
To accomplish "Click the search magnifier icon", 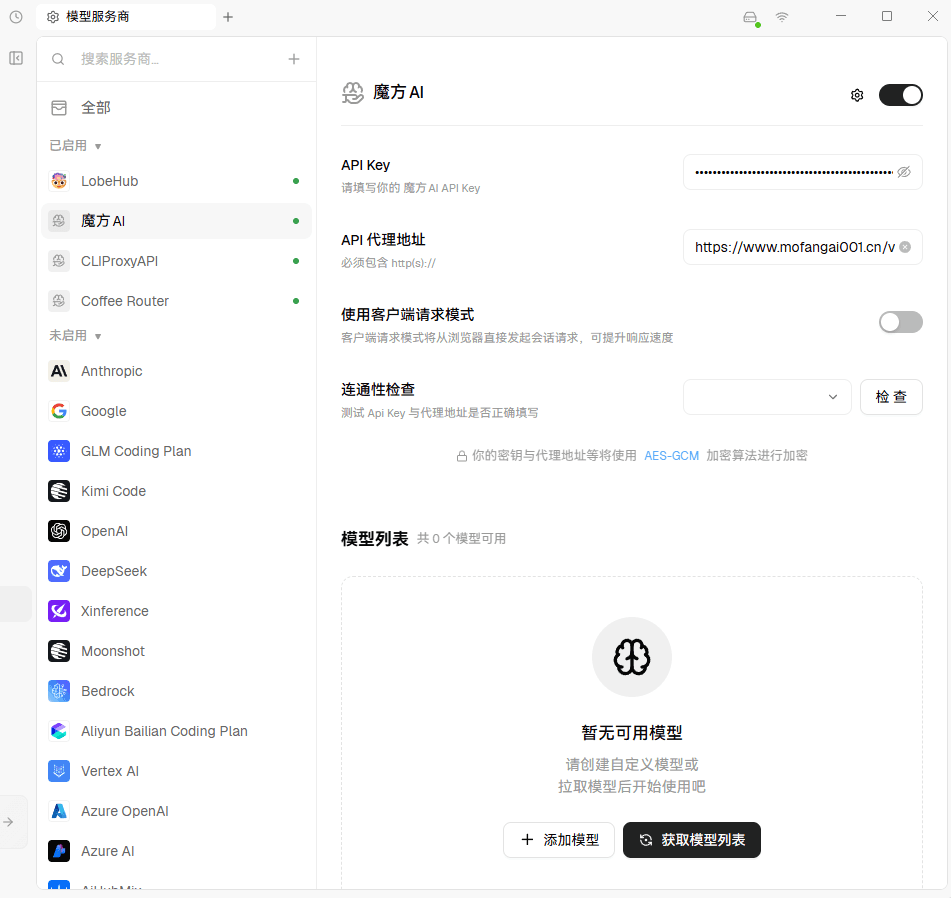I will point(58,59).
